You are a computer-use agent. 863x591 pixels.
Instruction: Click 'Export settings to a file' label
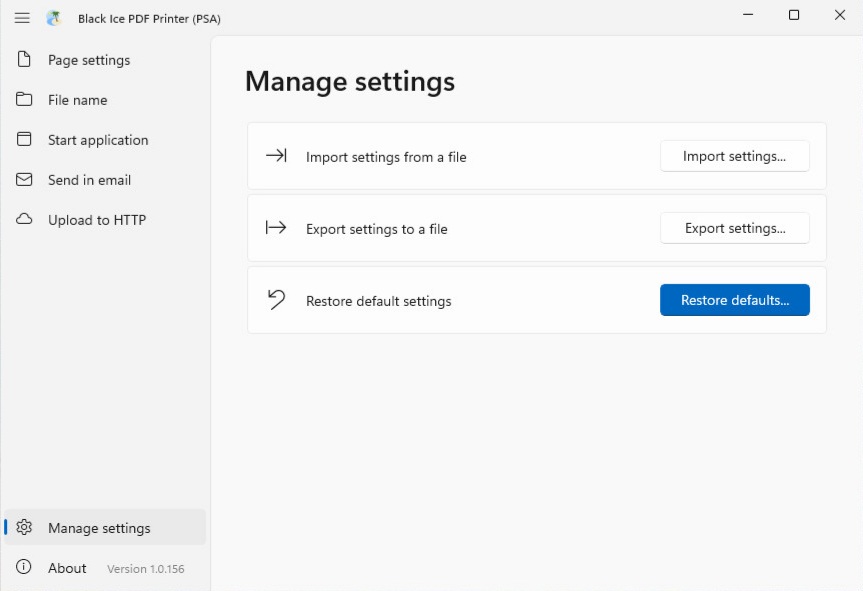[376, 229]
